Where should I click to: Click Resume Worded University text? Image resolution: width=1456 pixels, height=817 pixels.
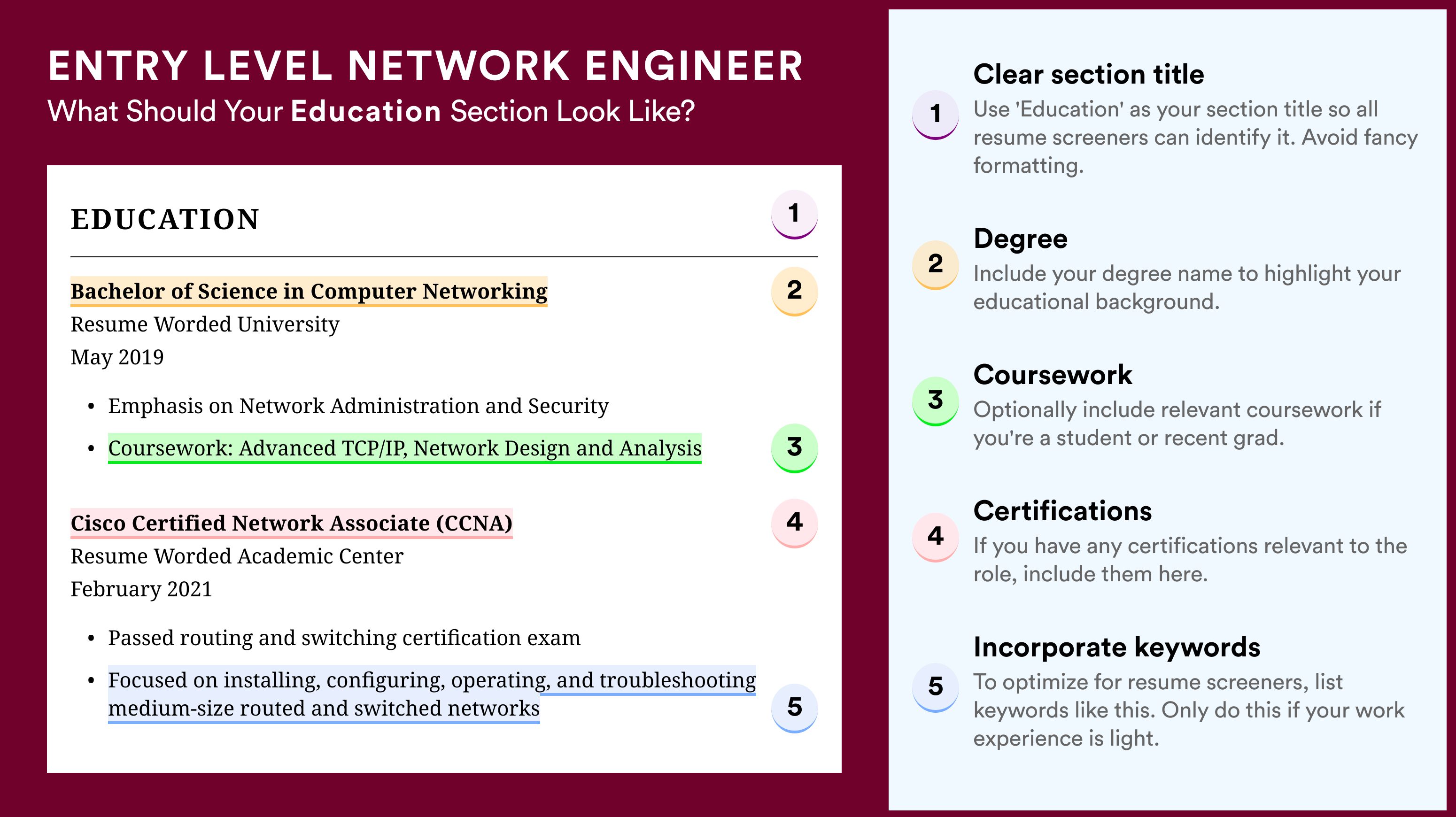[205, 325]
